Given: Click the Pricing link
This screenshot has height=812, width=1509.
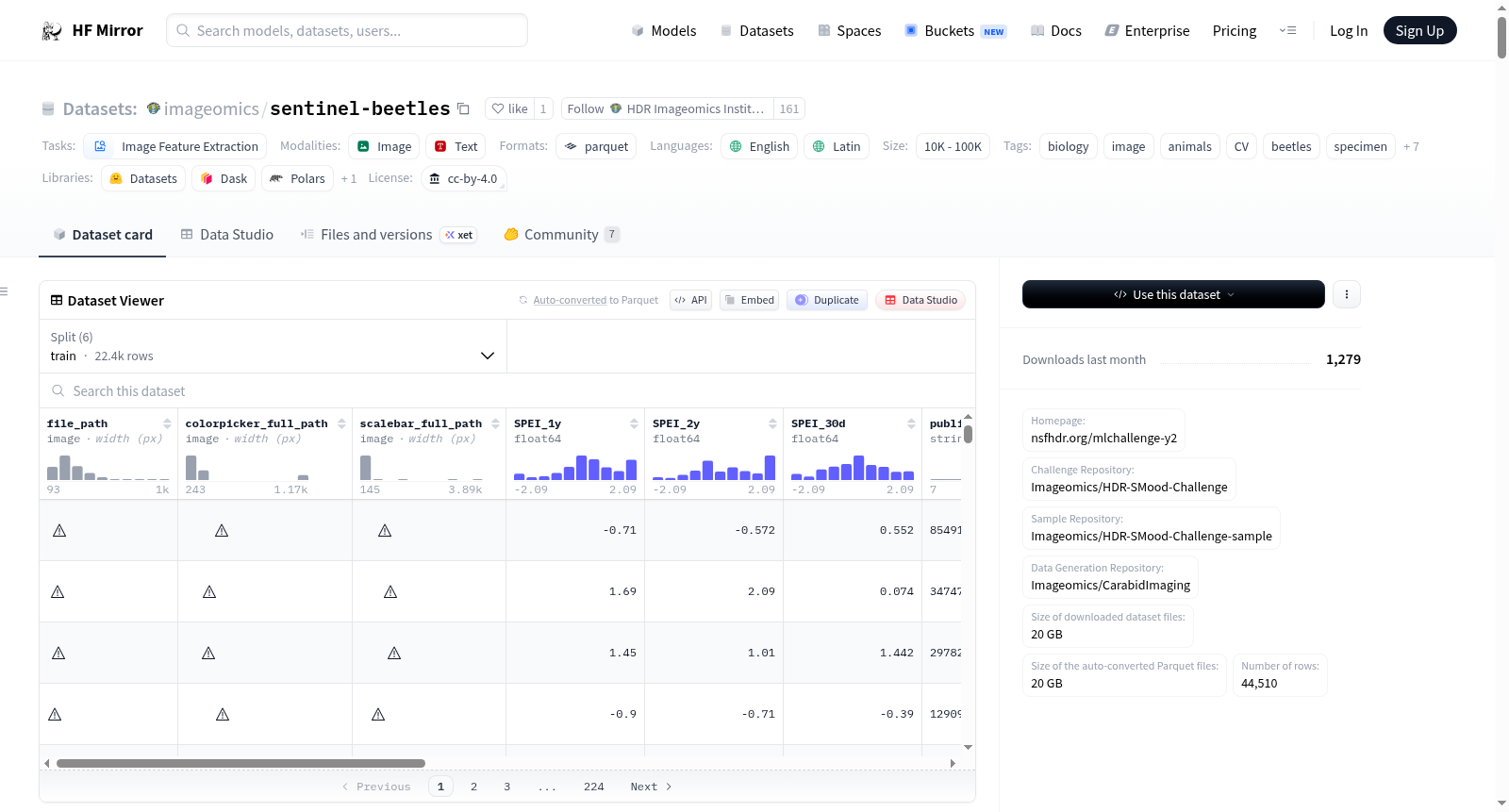Looking at the screenshot, I should click(x=1235, y=31).
